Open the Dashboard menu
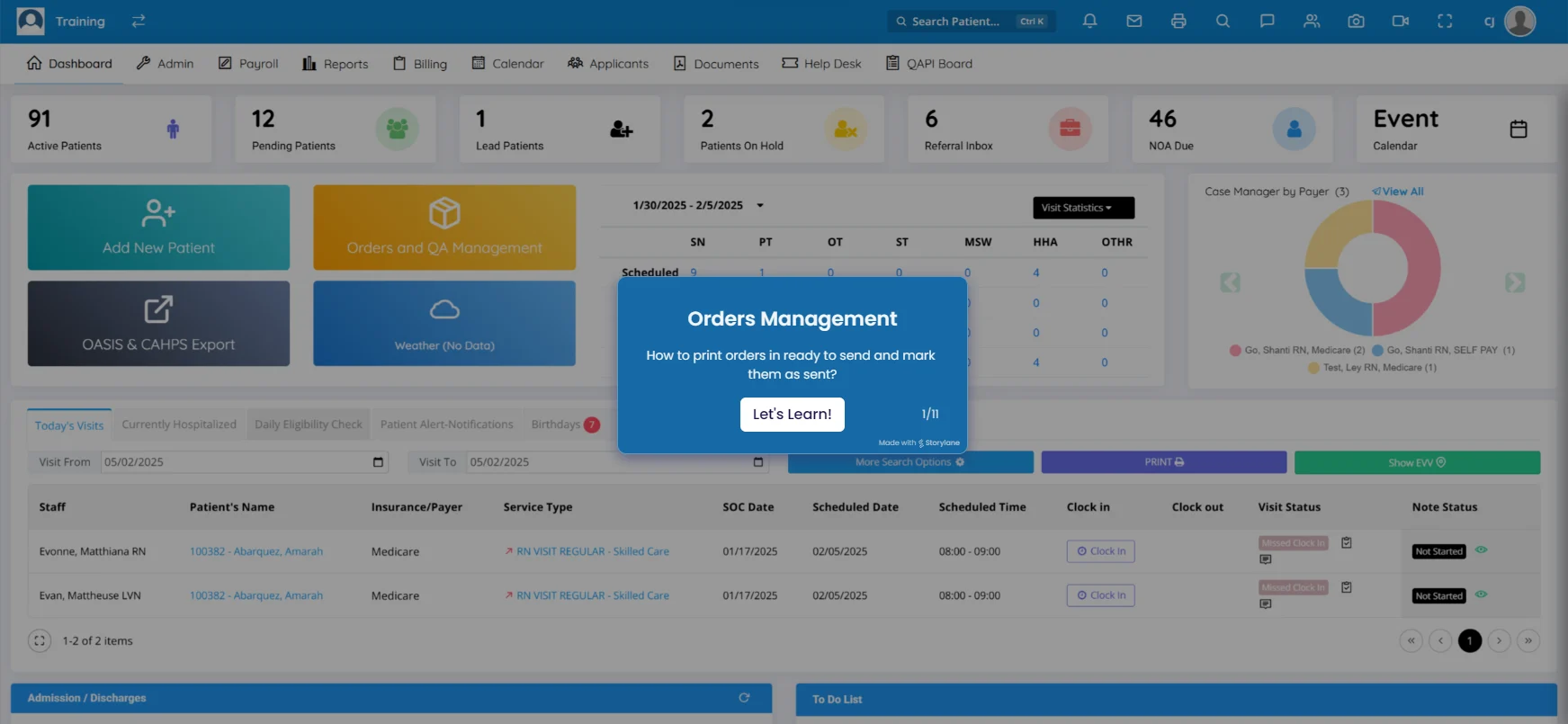1568x724 pixels. pyautogui.click(x=69, y=63)
